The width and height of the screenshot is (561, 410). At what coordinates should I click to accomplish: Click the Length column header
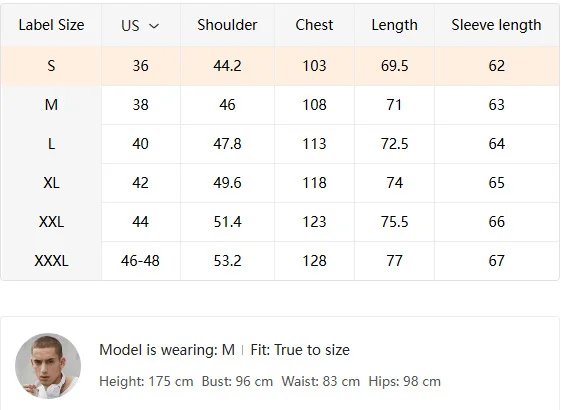(x=394, y=25)
